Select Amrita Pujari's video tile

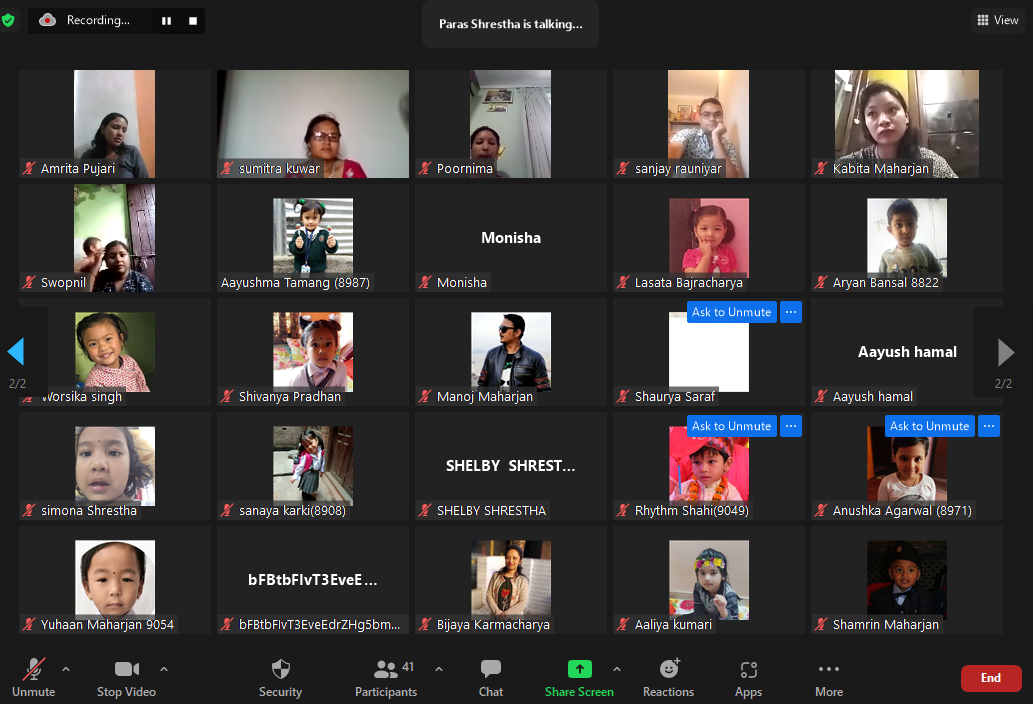[x=115, y=124]
